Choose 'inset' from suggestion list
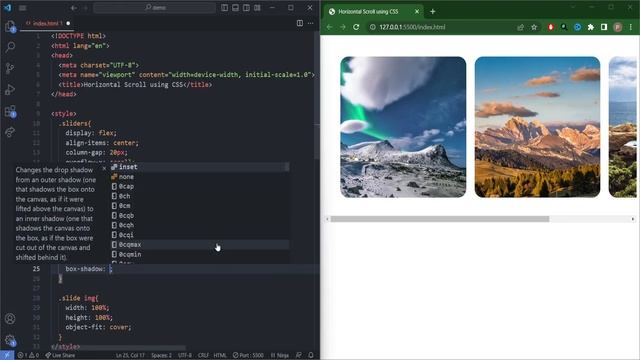 click(x=200, y=167)
